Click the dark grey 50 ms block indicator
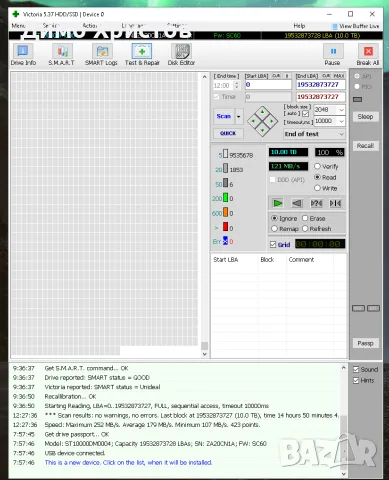Screen dimensions: 389x480 coord(226,183)
